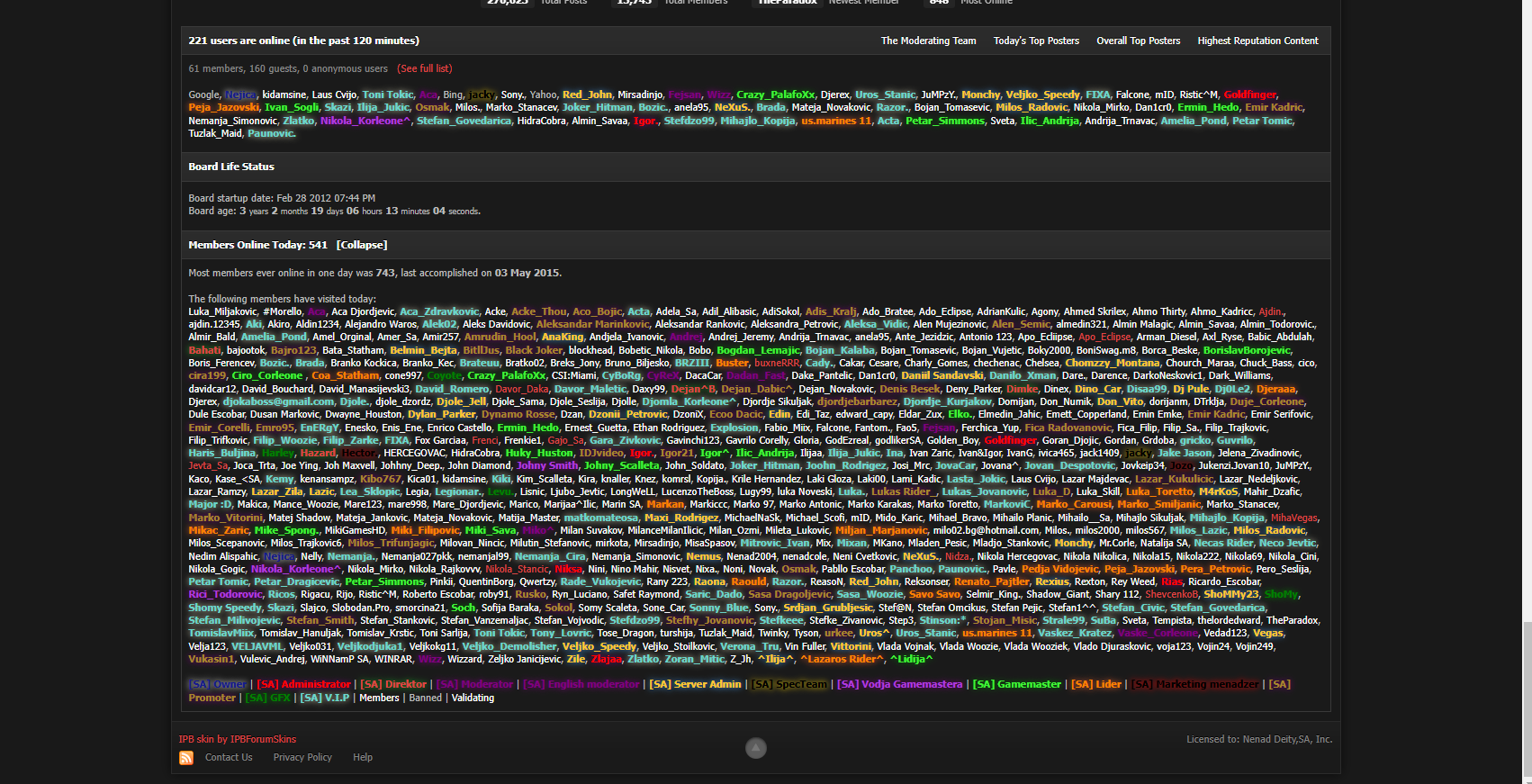The image size is (1532, 784).
Task: Open HERCEGOVAC's profile
Action: (413, 453)
